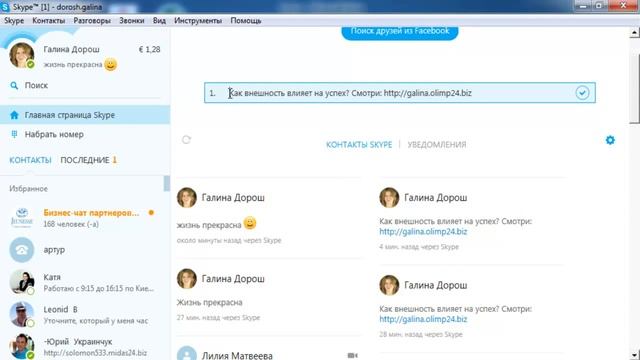Click Поиск друзей из Facebook button

[x=400, y=32]
